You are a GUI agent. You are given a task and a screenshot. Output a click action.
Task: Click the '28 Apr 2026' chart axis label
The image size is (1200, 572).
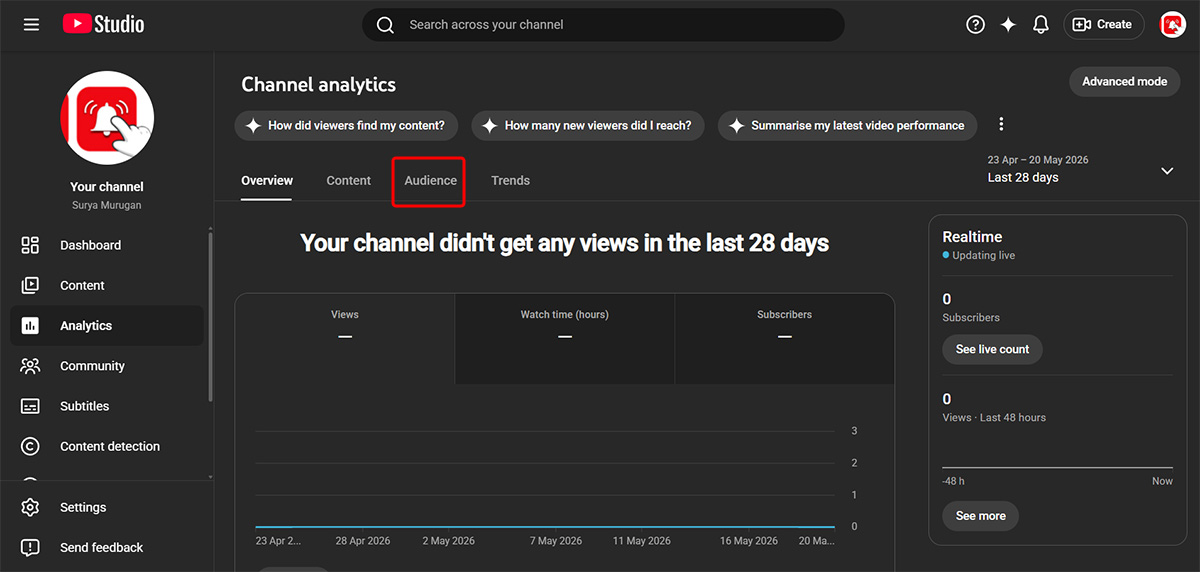click(x=362, y=541)
